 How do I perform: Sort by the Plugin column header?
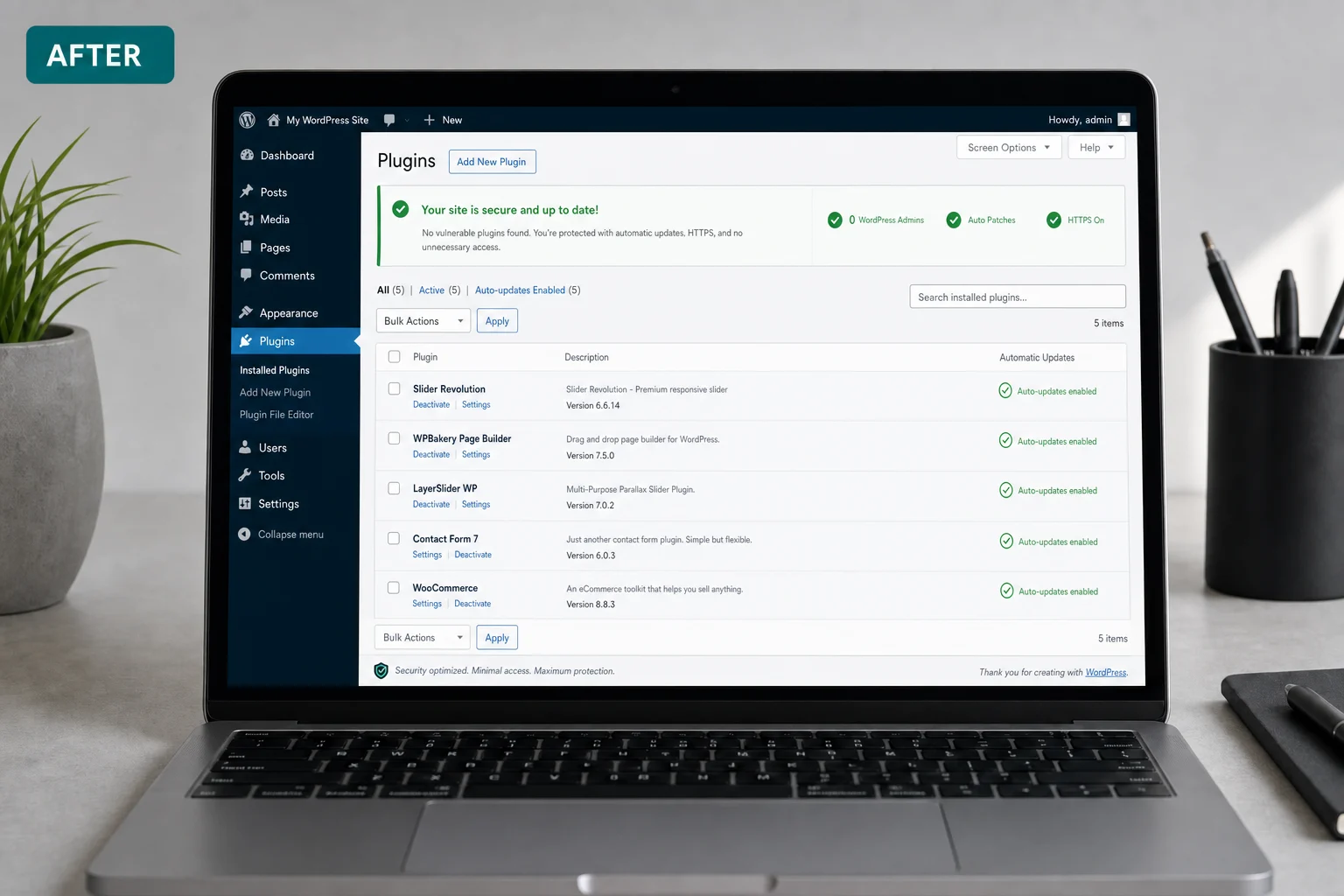425,357
